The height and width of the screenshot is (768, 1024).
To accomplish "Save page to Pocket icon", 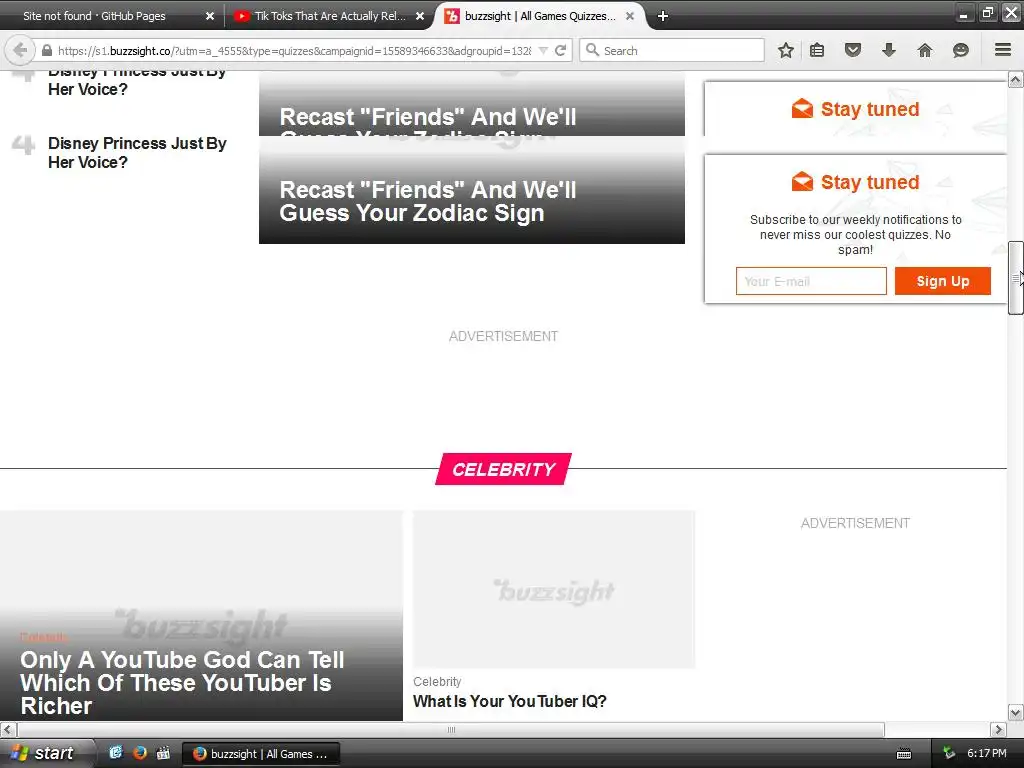I will 853,50.
